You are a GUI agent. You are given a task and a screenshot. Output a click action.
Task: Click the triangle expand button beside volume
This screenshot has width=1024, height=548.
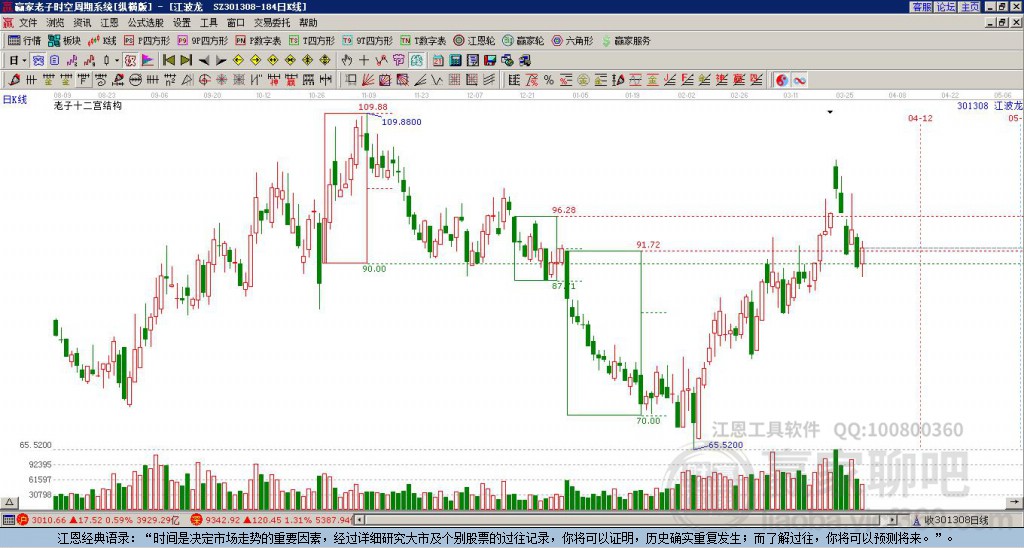8,502
